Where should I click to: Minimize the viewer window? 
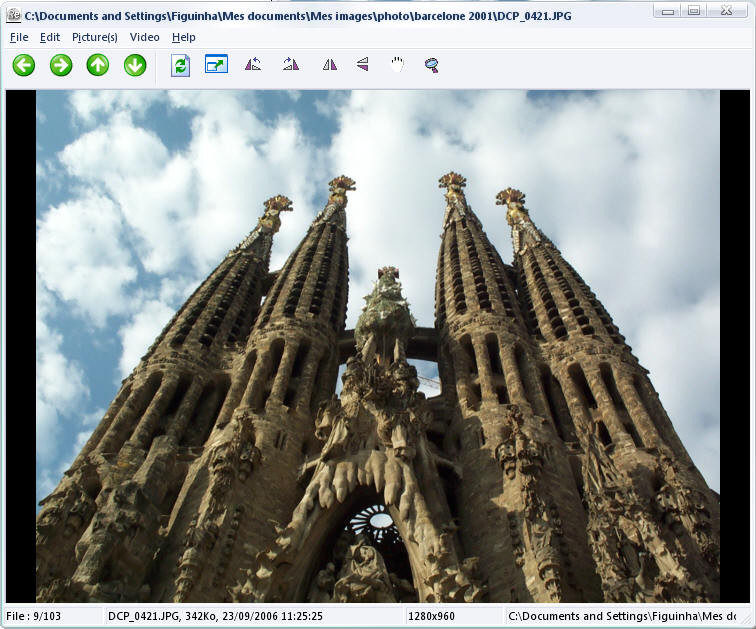coord(668,10)
